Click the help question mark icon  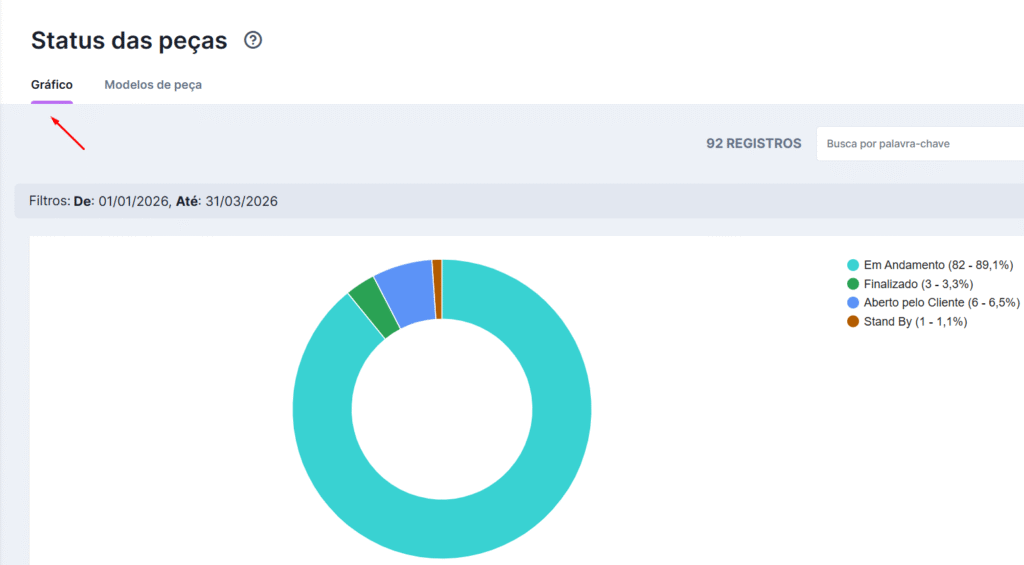(253, 41)
